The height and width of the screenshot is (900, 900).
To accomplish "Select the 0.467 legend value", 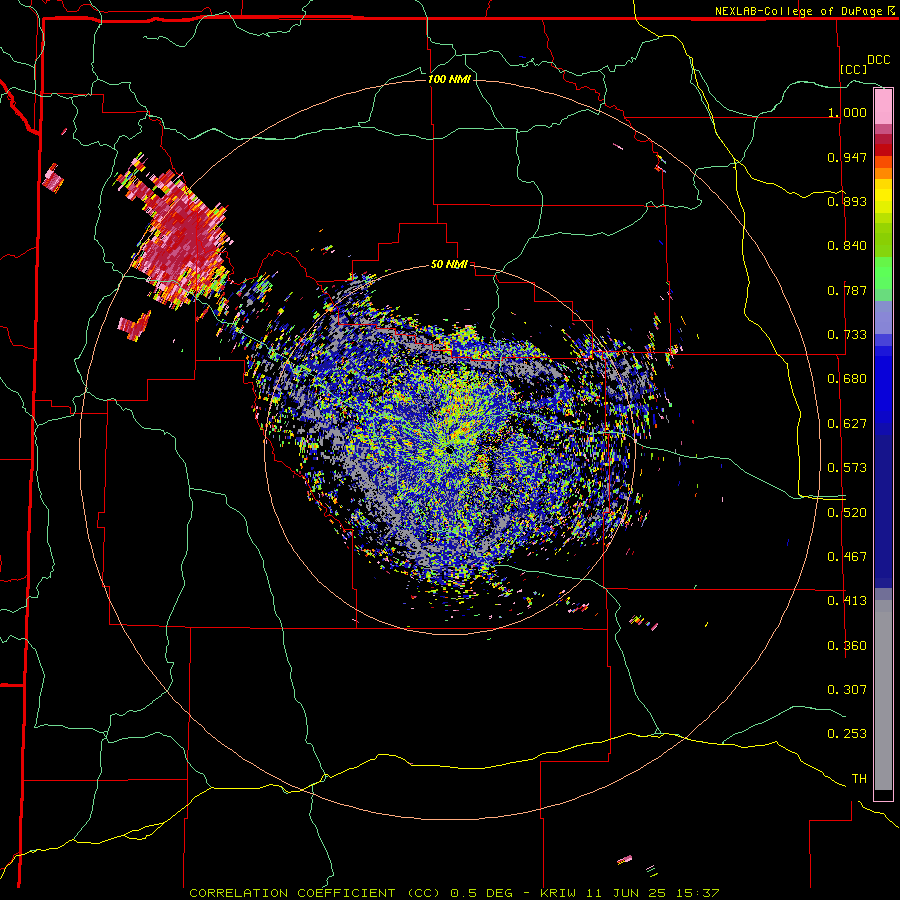I will [847, 557].
